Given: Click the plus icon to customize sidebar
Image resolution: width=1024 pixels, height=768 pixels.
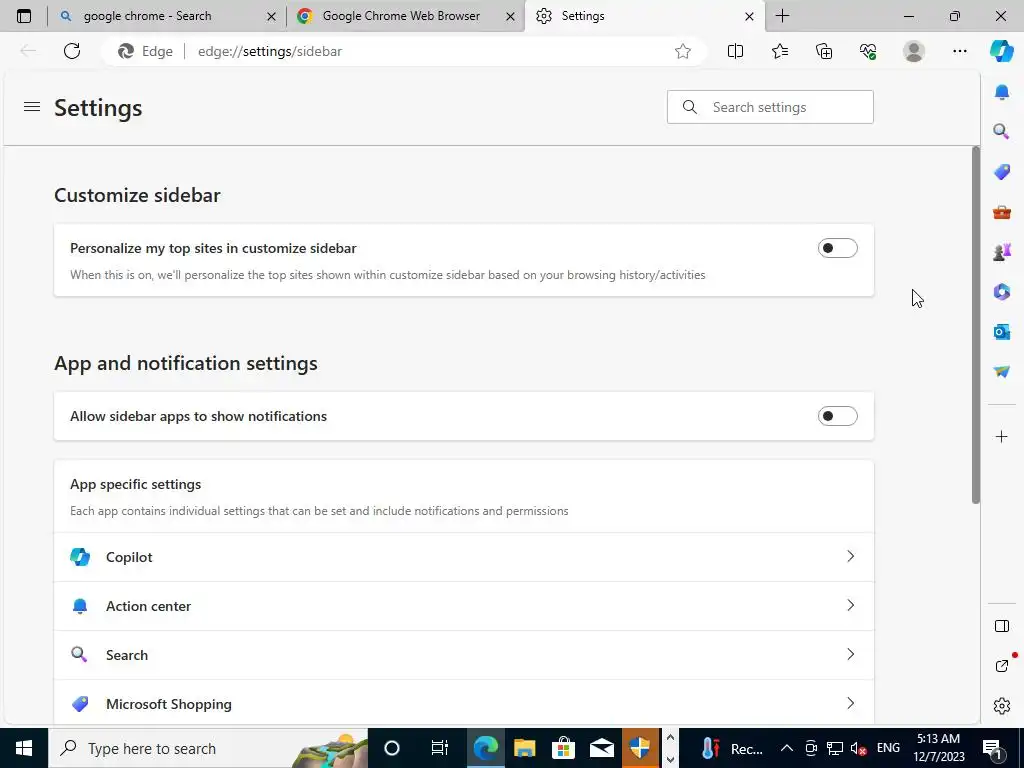Looking at the screenshot, I should [1001, 436].
